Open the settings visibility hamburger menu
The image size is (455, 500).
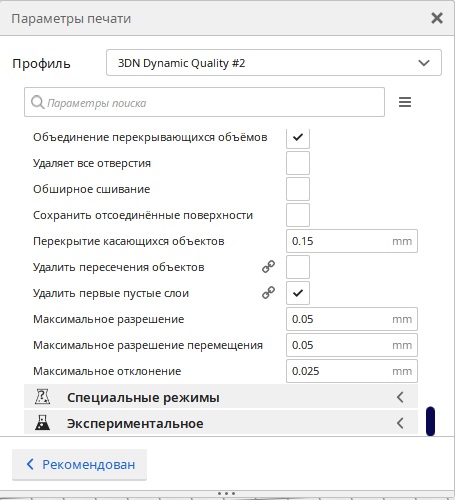pos(405,102)
